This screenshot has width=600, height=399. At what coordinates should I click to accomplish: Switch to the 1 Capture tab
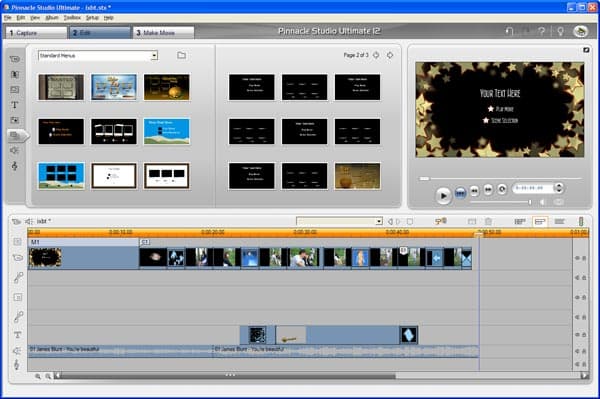tap(36, 33)
